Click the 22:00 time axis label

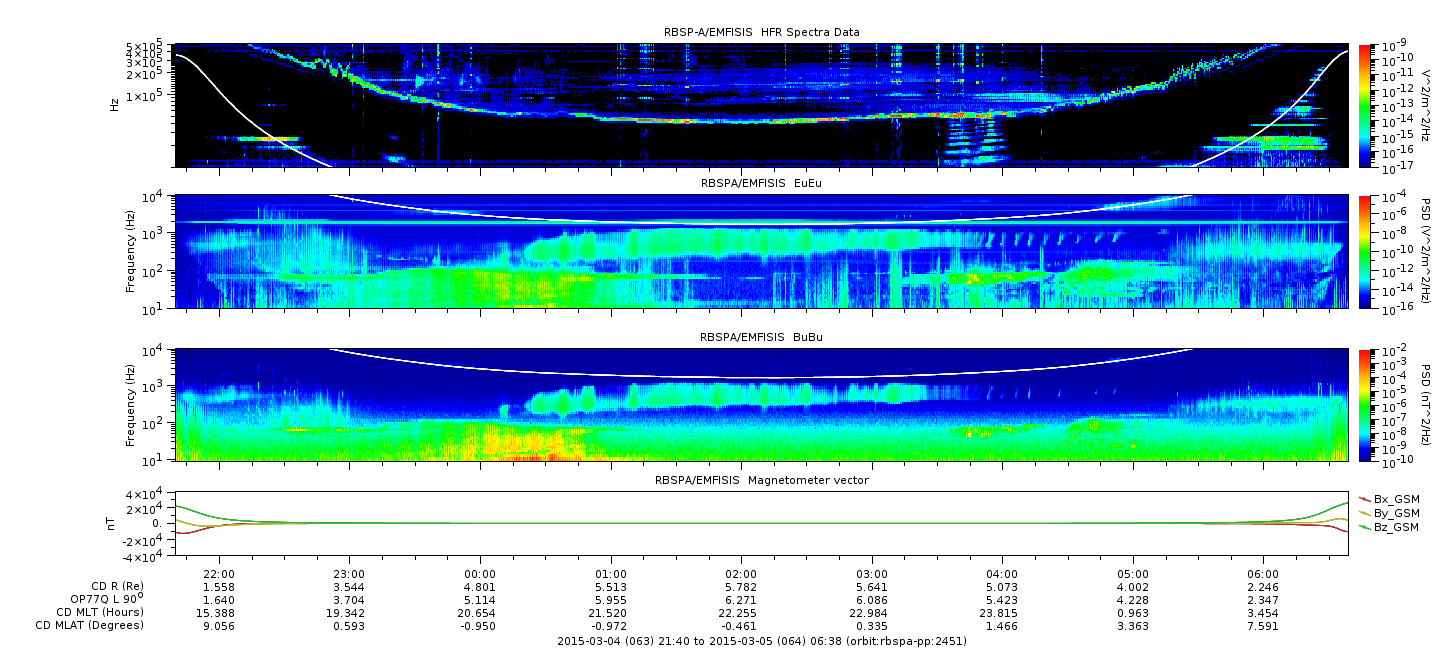[219, 573]
